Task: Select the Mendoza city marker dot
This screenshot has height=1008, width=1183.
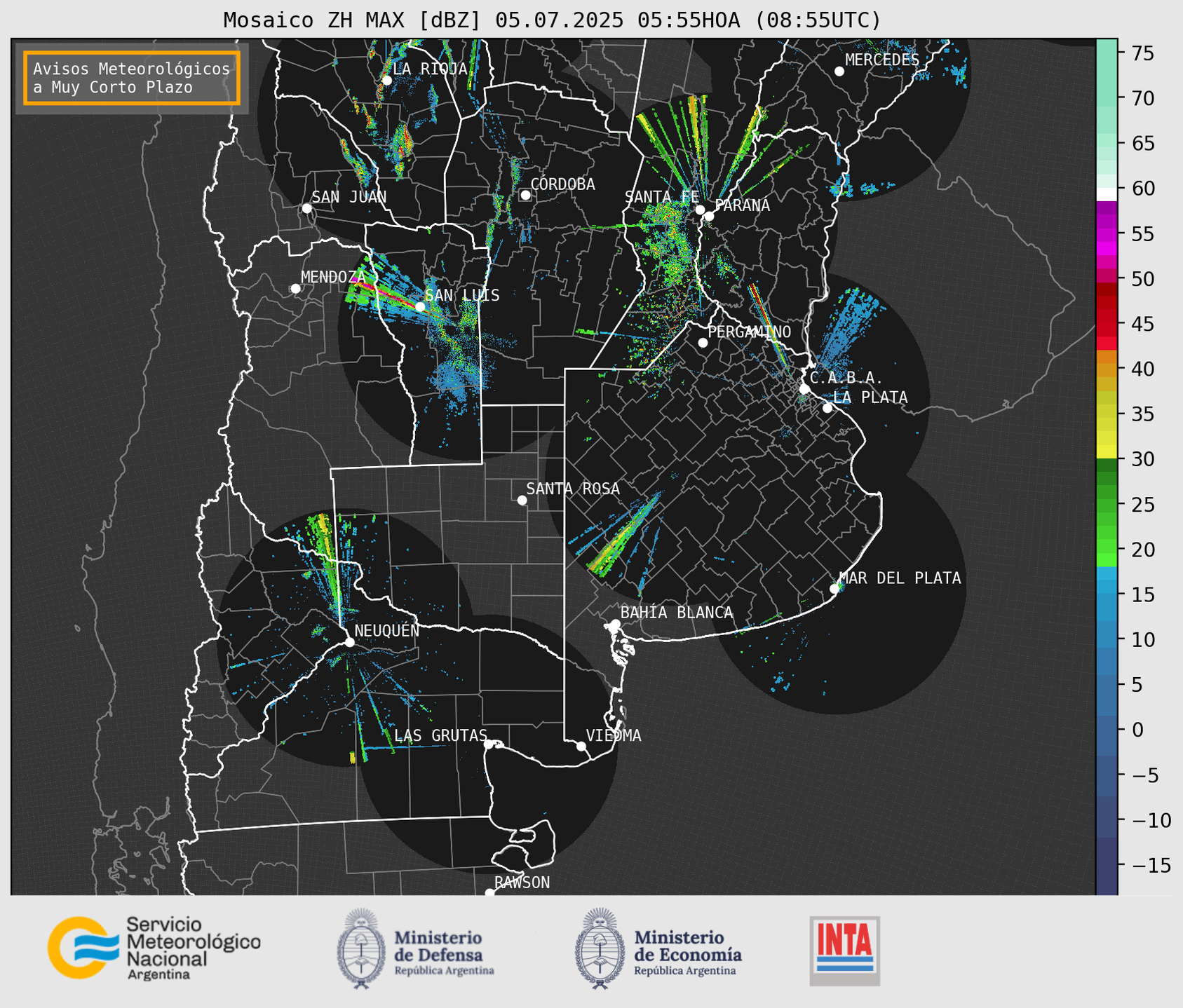Action: pos(295,289)
